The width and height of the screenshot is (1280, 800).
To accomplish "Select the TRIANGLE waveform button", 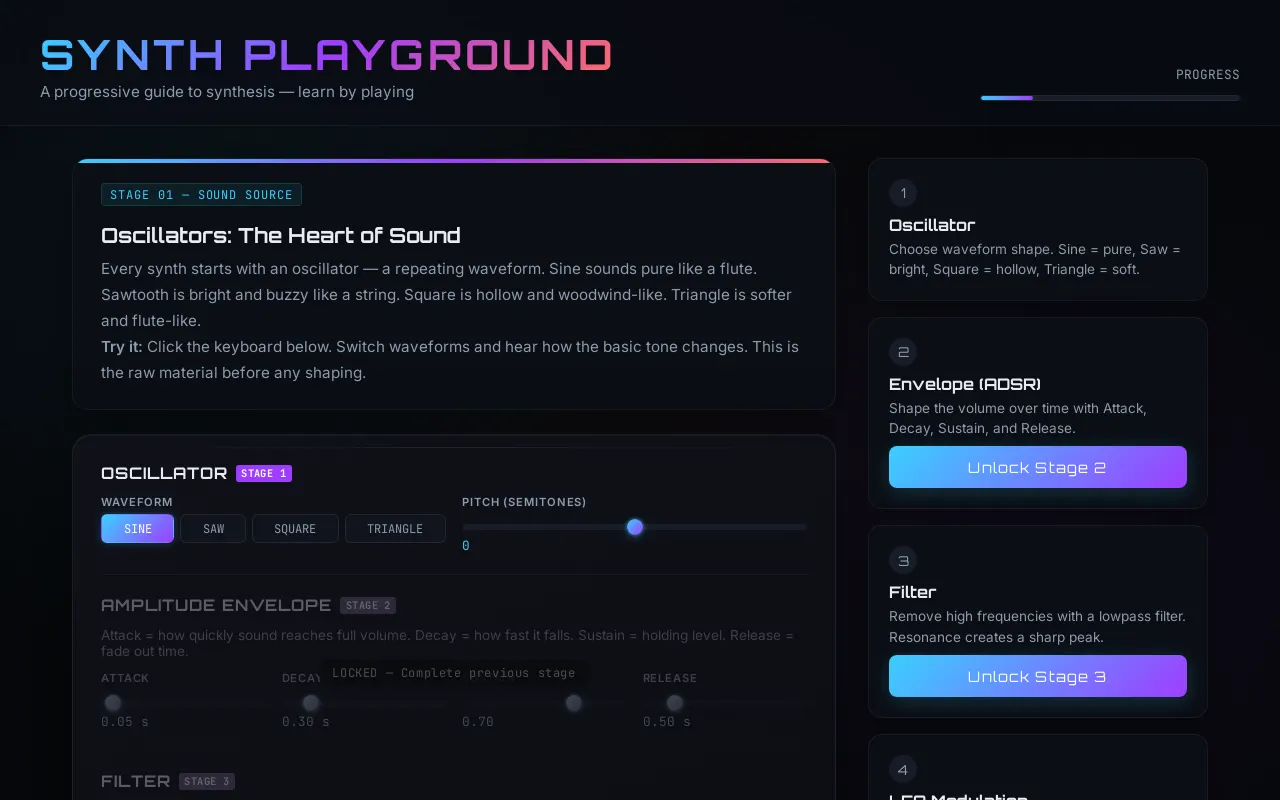I will [395, 528].
